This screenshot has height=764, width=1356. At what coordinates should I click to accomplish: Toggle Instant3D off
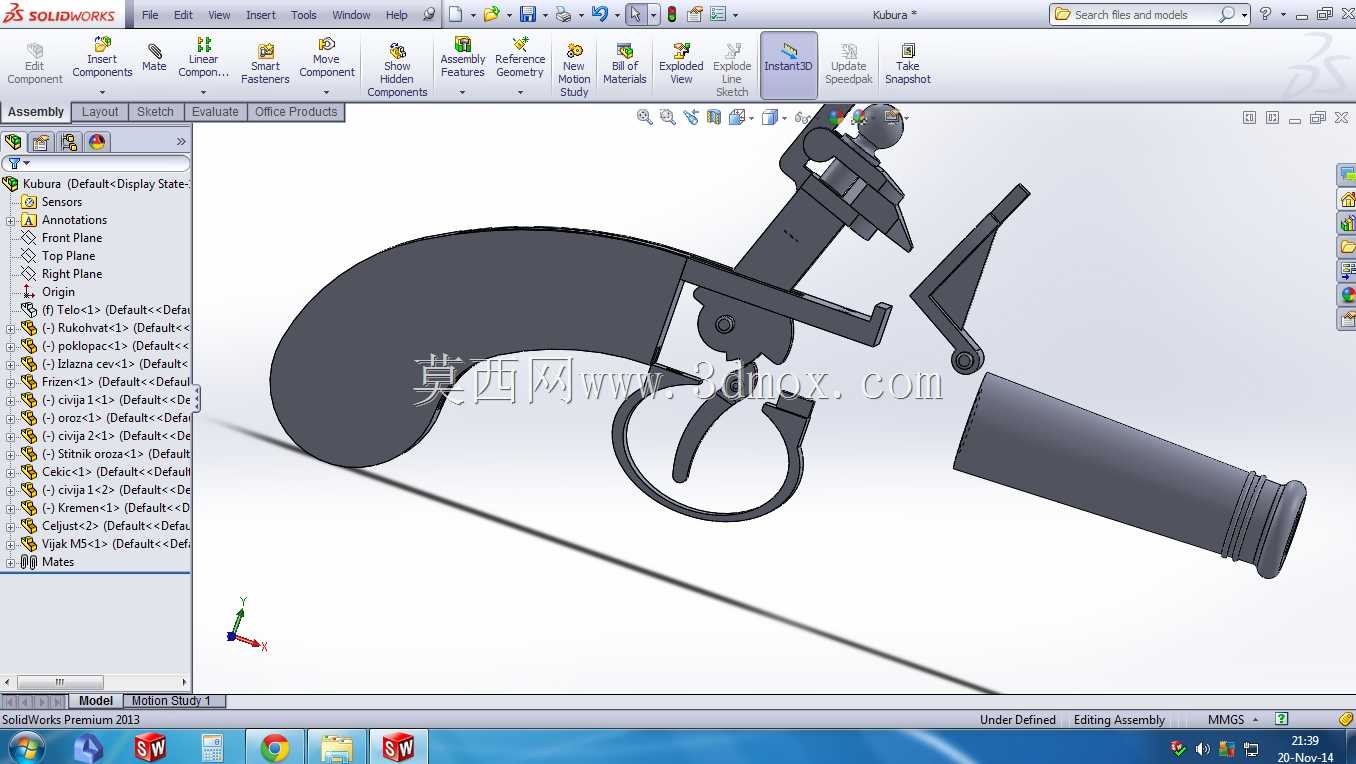789,65
